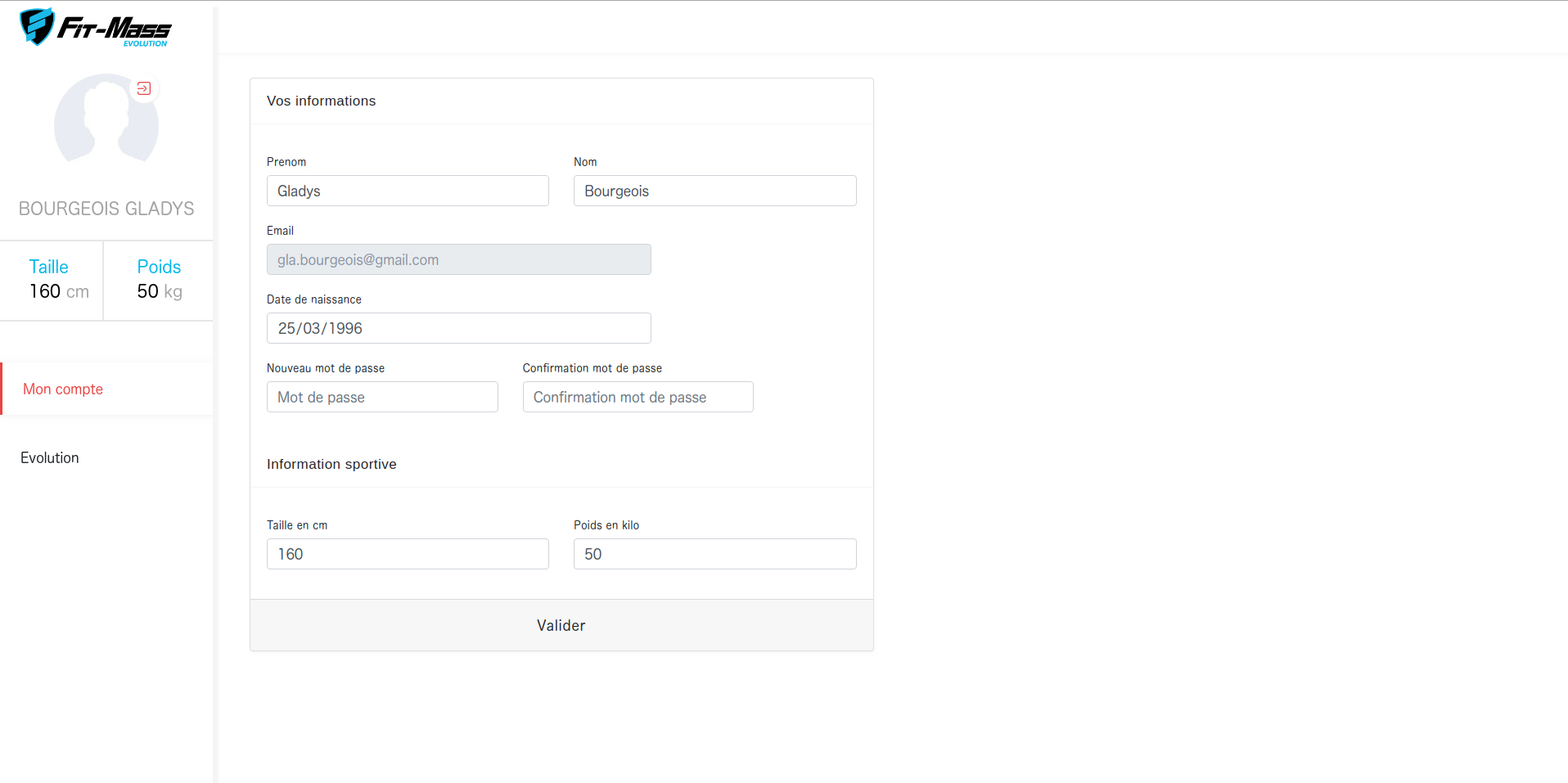Focus the Confirmation mot de passe input
The height and width of the screenshot is (783, 1568).
(638, 397)
